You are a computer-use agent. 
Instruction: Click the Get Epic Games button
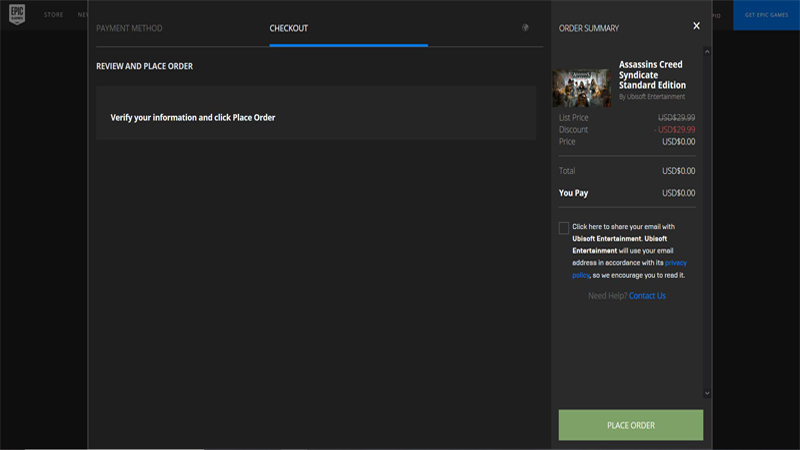(766, 15)
